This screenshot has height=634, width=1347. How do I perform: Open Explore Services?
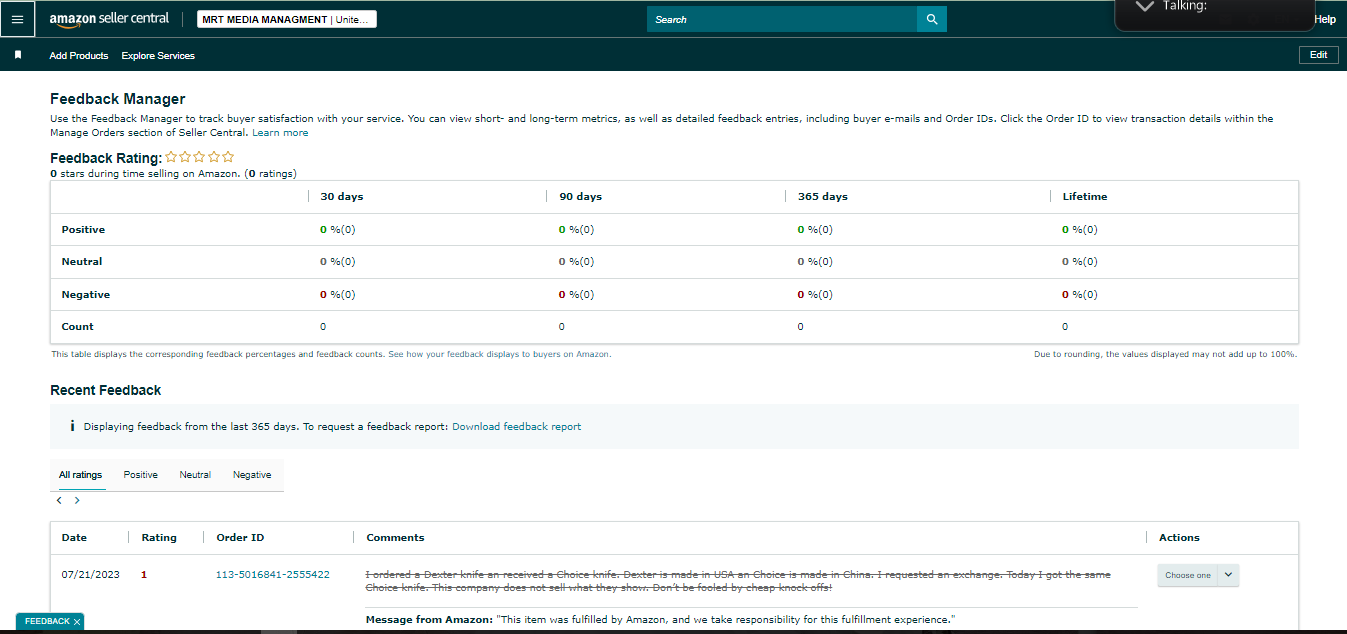(x=158, y=56)
